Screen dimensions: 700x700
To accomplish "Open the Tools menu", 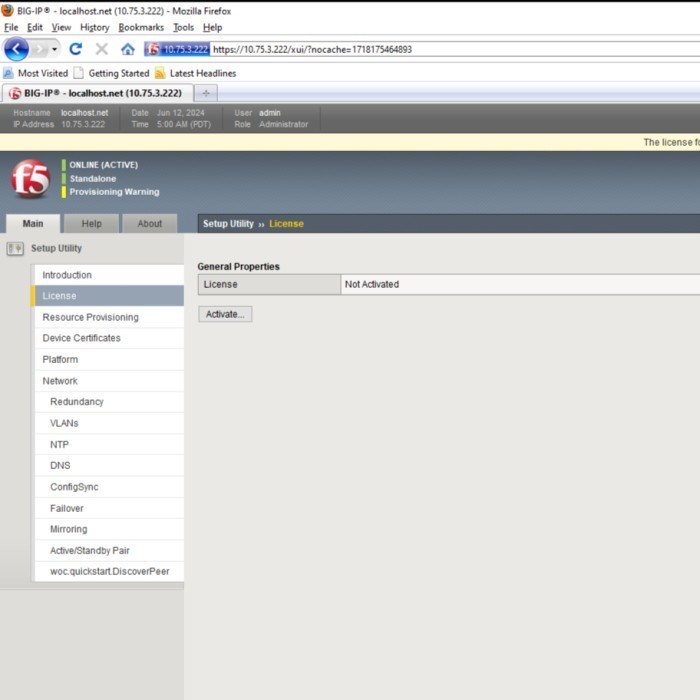I will (183, 27).
